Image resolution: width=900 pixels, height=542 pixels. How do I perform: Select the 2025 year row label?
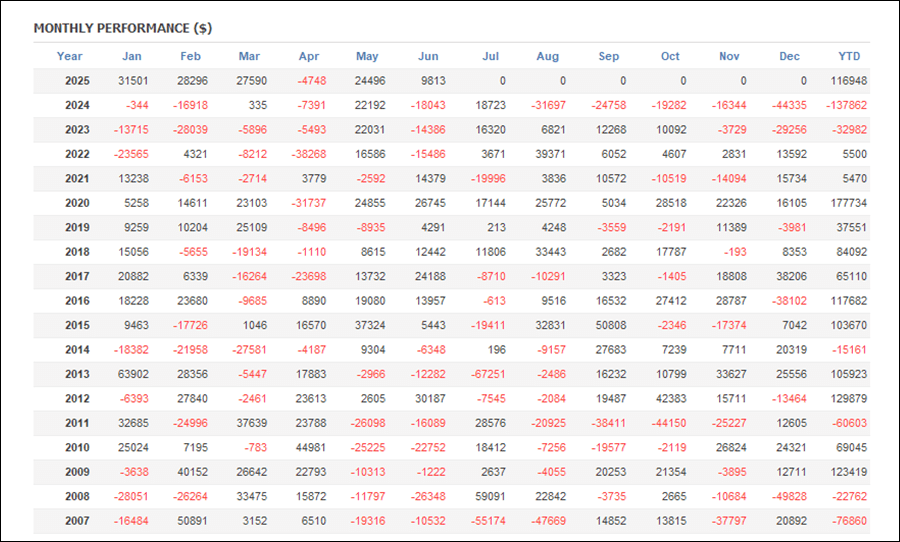click(x=77, y=81)
